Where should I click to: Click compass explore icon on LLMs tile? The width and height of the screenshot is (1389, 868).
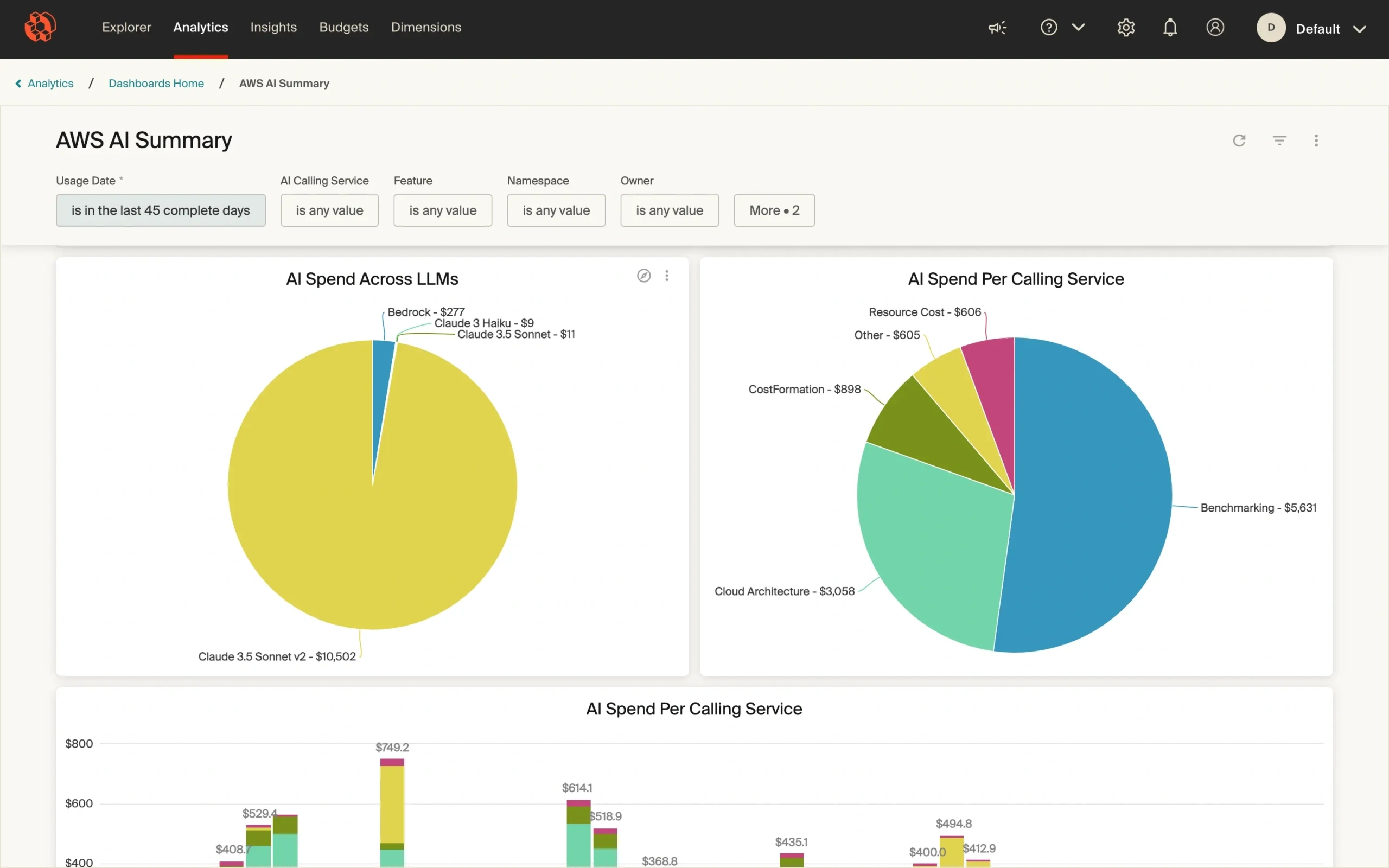tap(643, 276)
